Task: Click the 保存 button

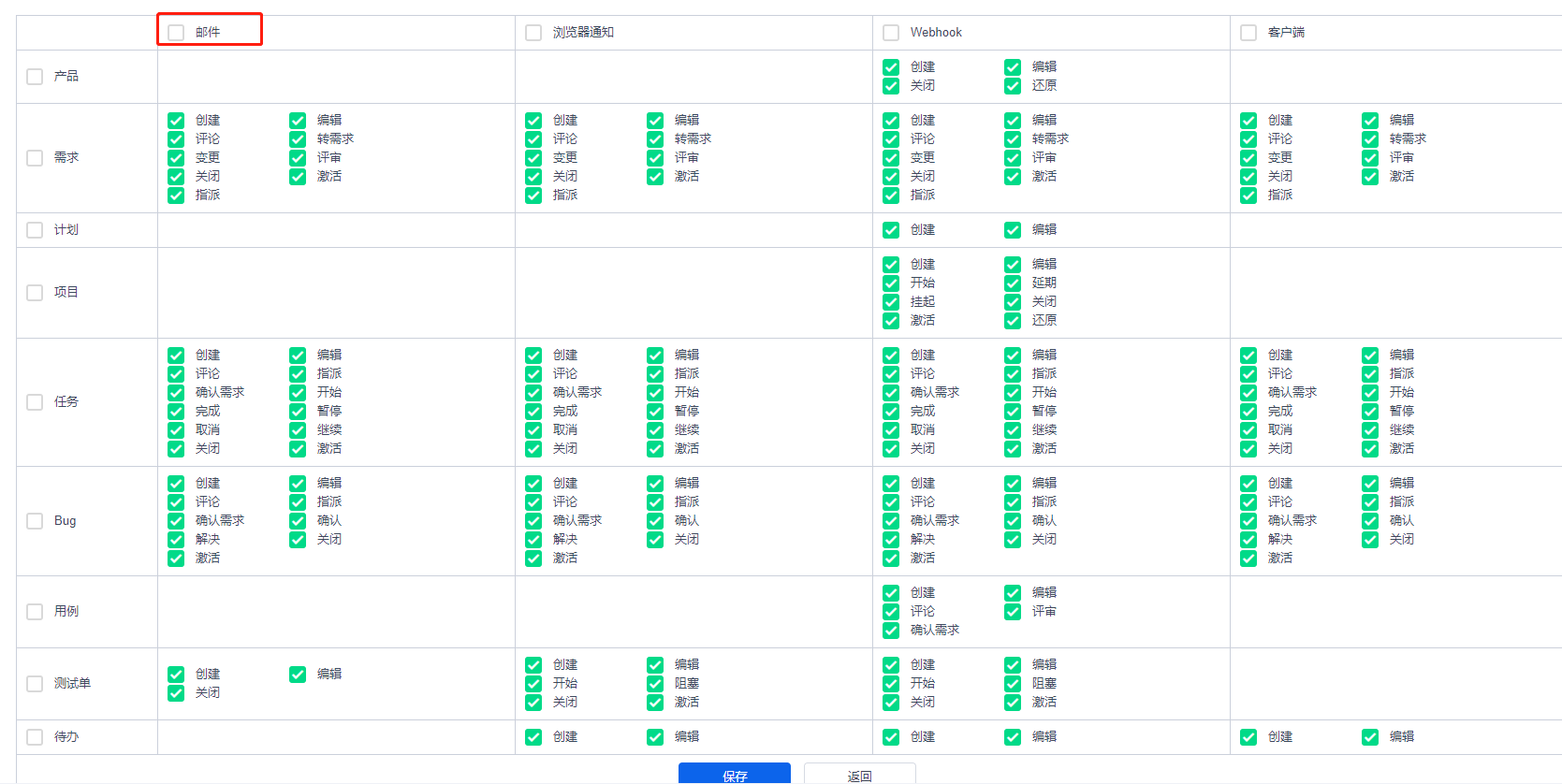Action: (735, 774)
